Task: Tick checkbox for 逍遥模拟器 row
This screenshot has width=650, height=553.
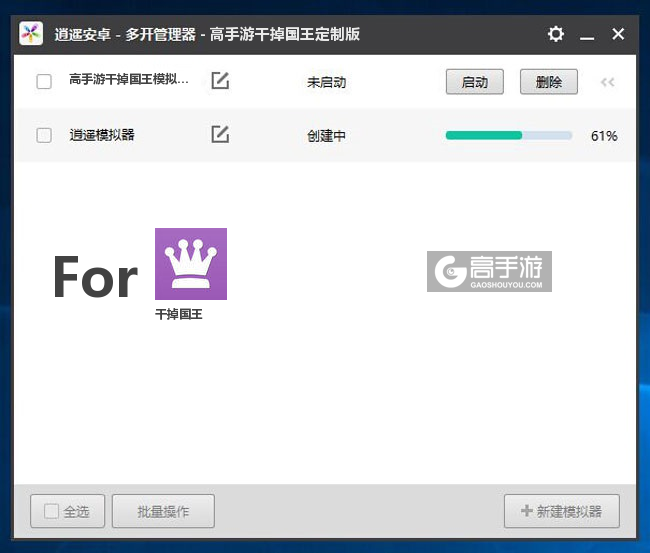Action: pos(44,135)
